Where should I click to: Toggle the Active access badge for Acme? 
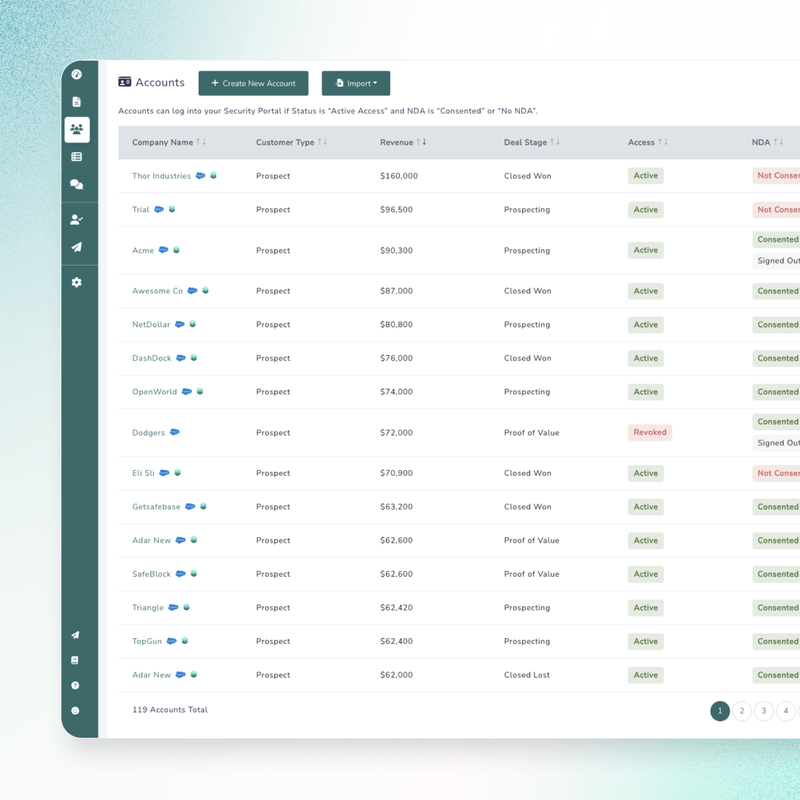point(645,250)
